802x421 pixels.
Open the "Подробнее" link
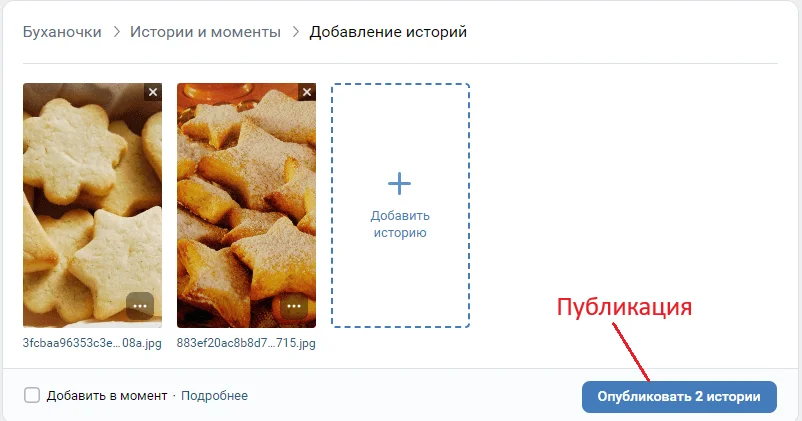click(x=214, y=396)
